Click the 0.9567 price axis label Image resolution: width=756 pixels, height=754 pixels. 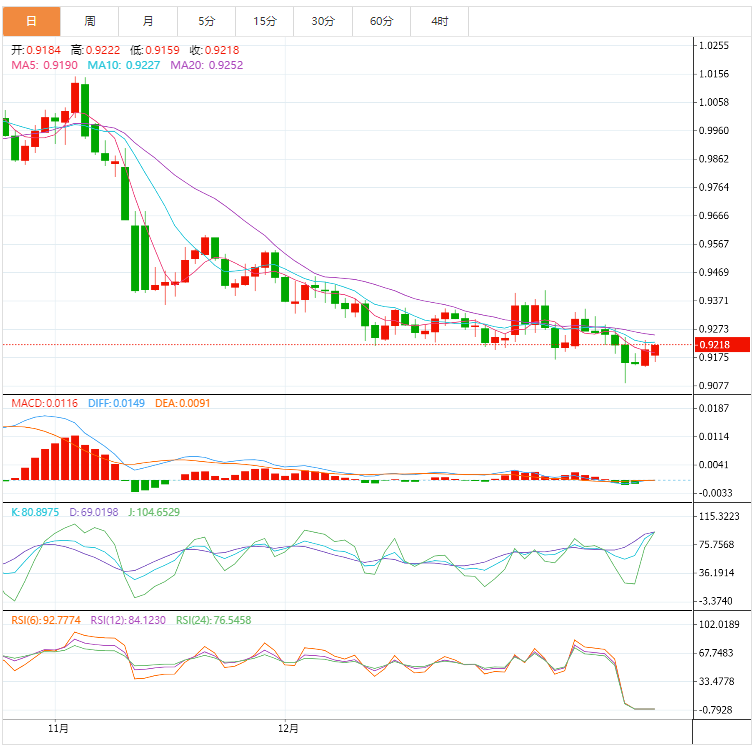click(714, 244)
